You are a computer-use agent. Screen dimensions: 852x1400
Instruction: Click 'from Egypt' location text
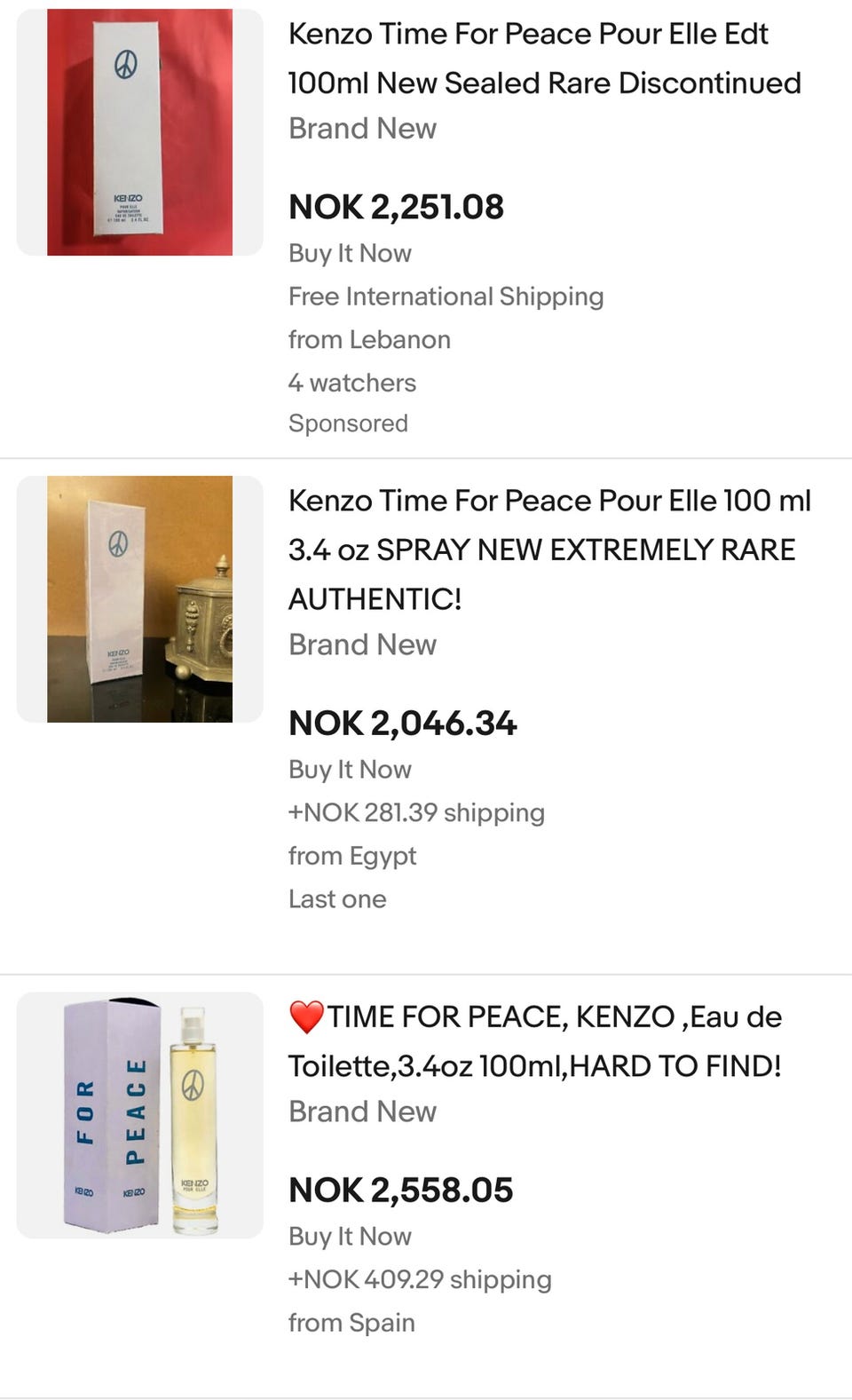click(352, 856)
